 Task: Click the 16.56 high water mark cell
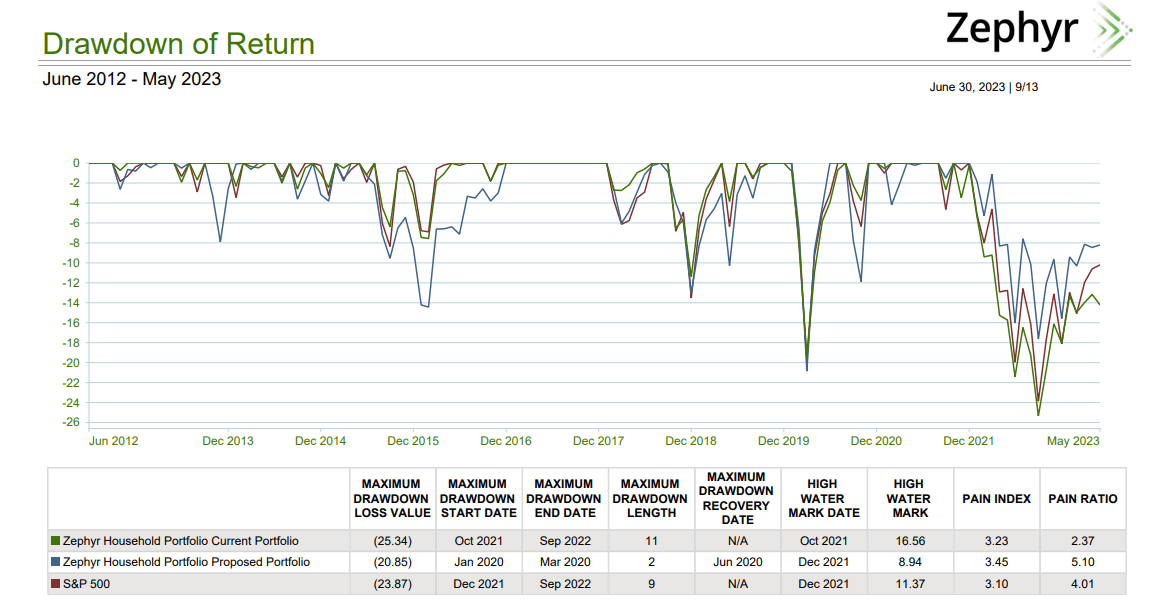pos(910,541)
